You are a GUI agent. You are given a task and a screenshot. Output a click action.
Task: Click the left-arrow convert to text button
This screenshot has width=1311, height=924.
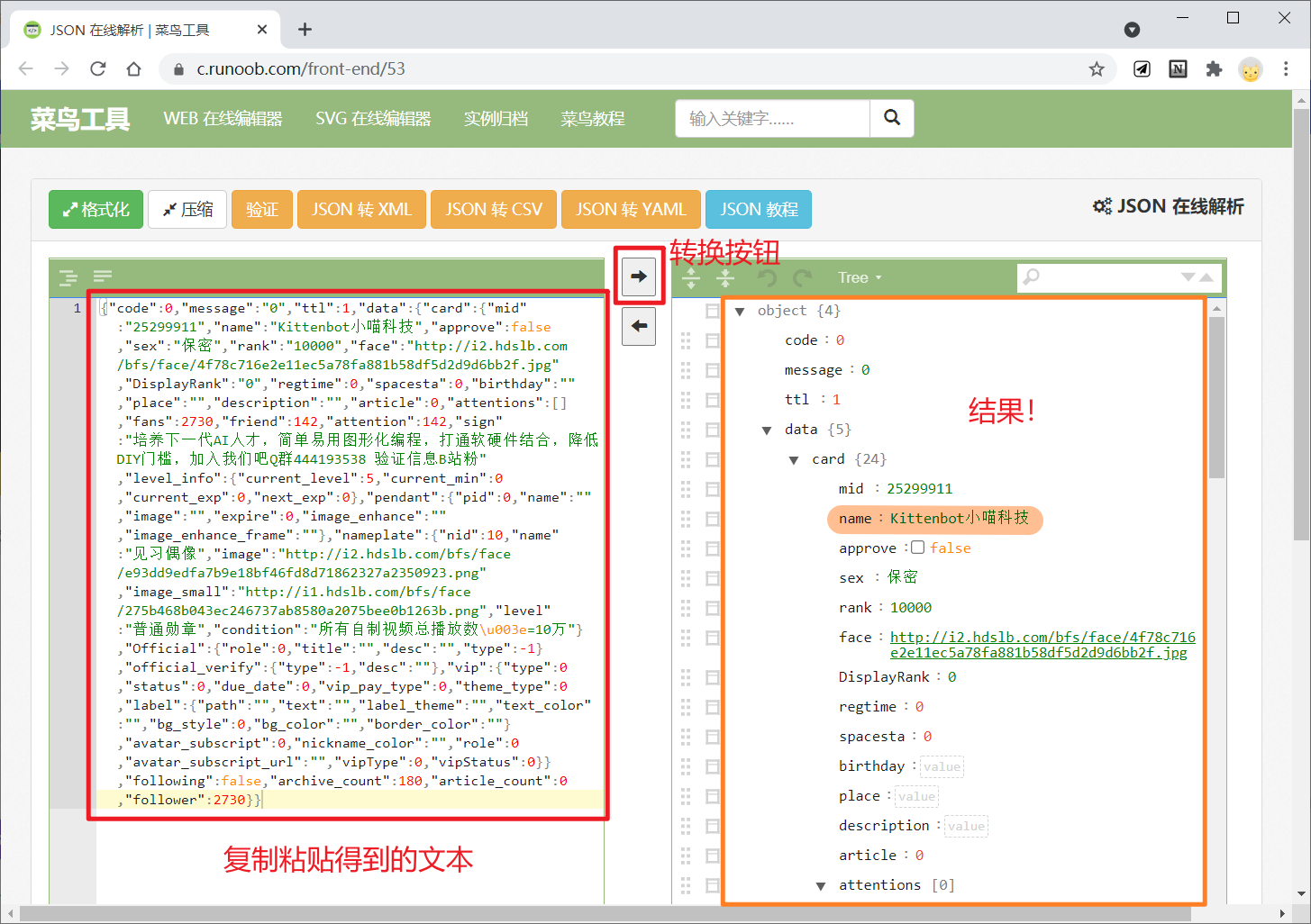pos(639,326)
